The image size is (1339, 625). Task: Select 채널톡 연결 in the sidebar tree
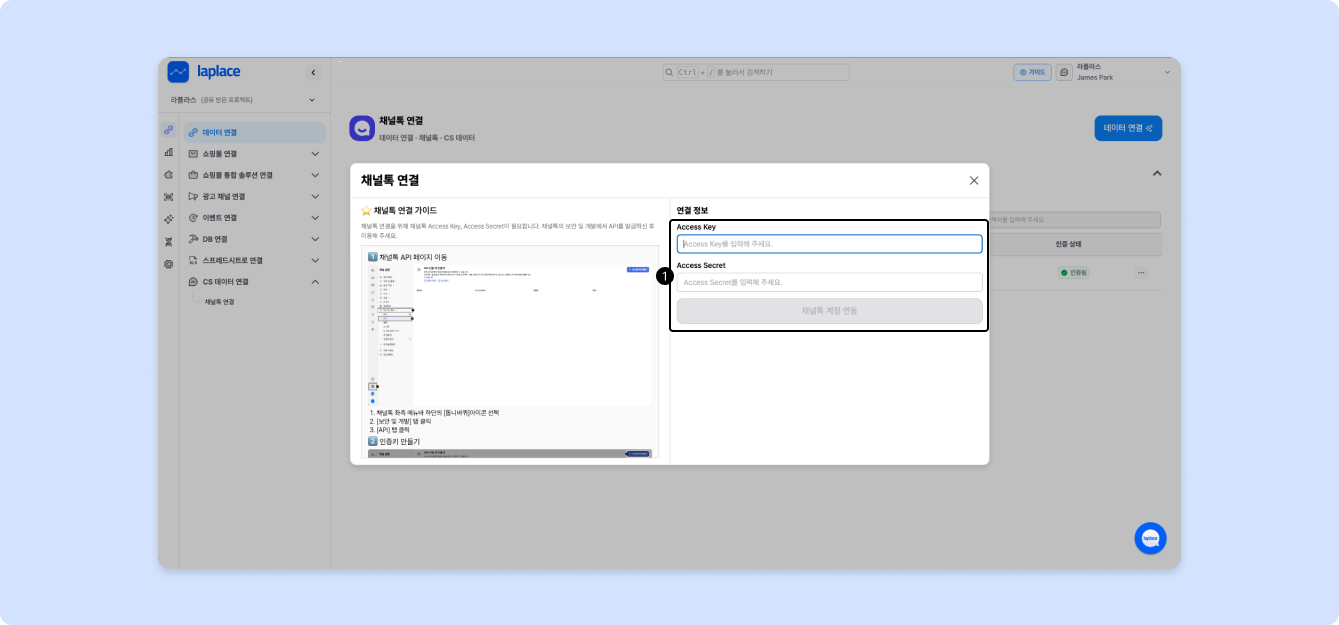tap(220, 301)
